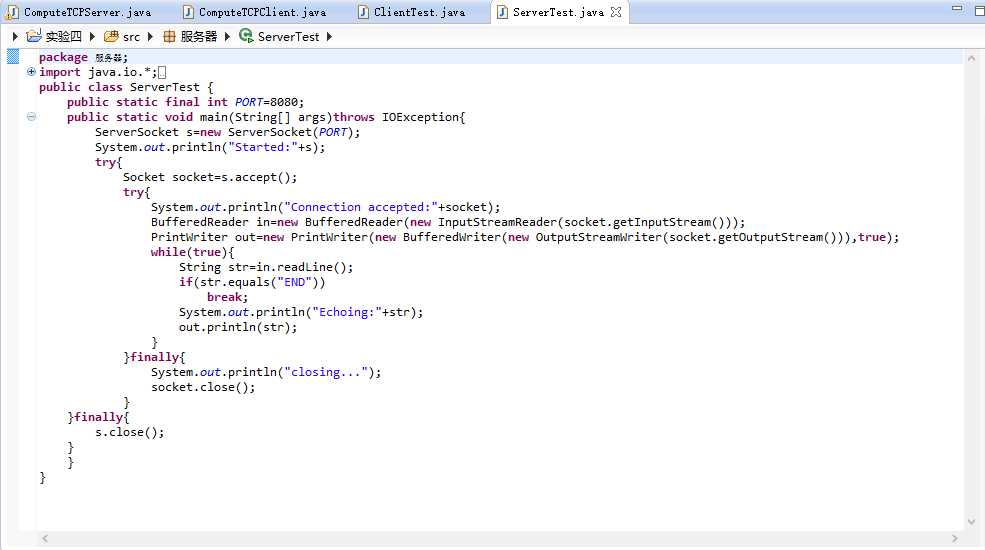
Task: Expand the breadcrumb arrow before 实验四
Action: [15, 36]
